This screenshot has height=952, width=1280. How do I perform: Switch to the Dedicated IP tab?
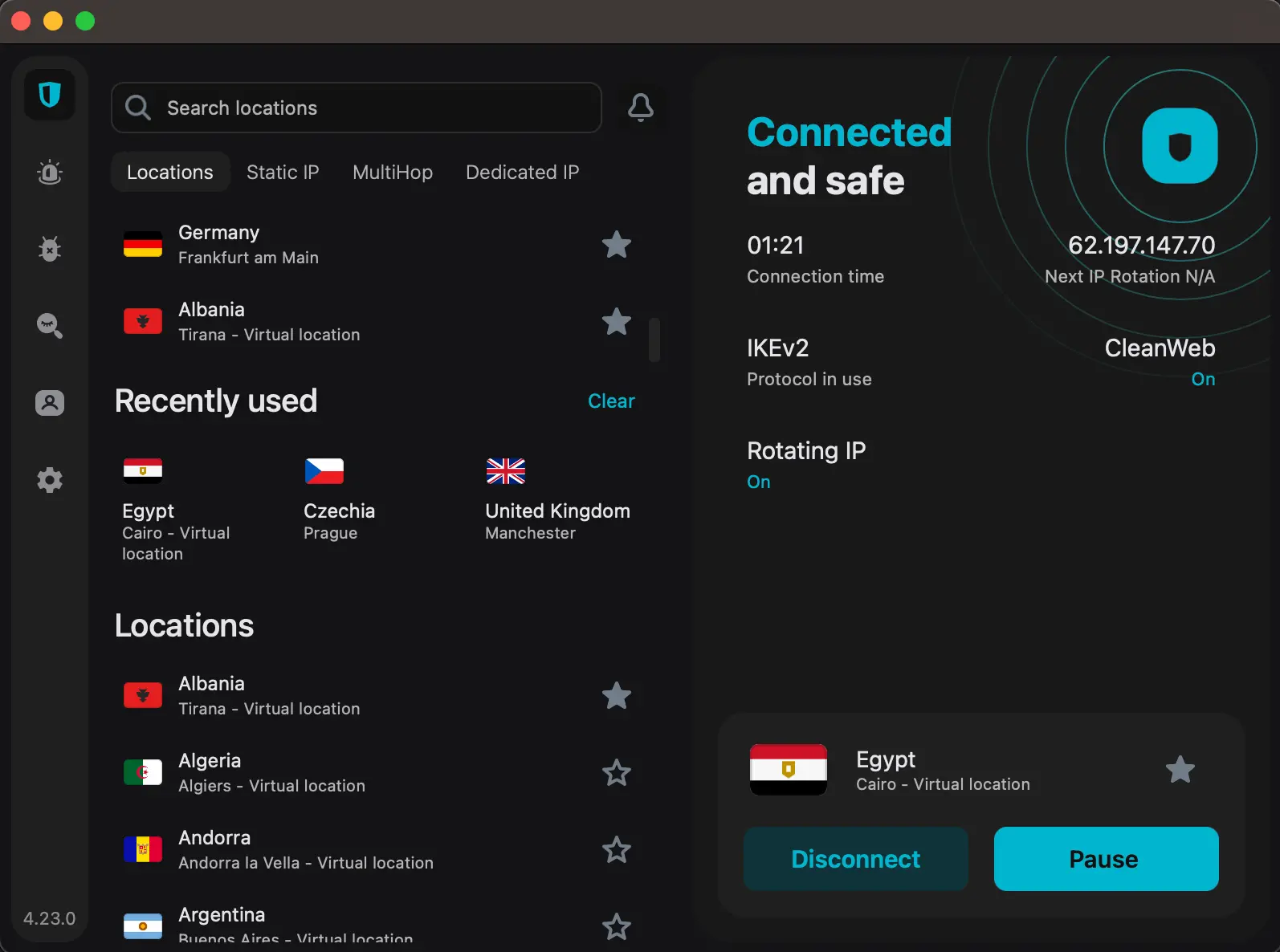pyautogui.click(x=523, y=172)
